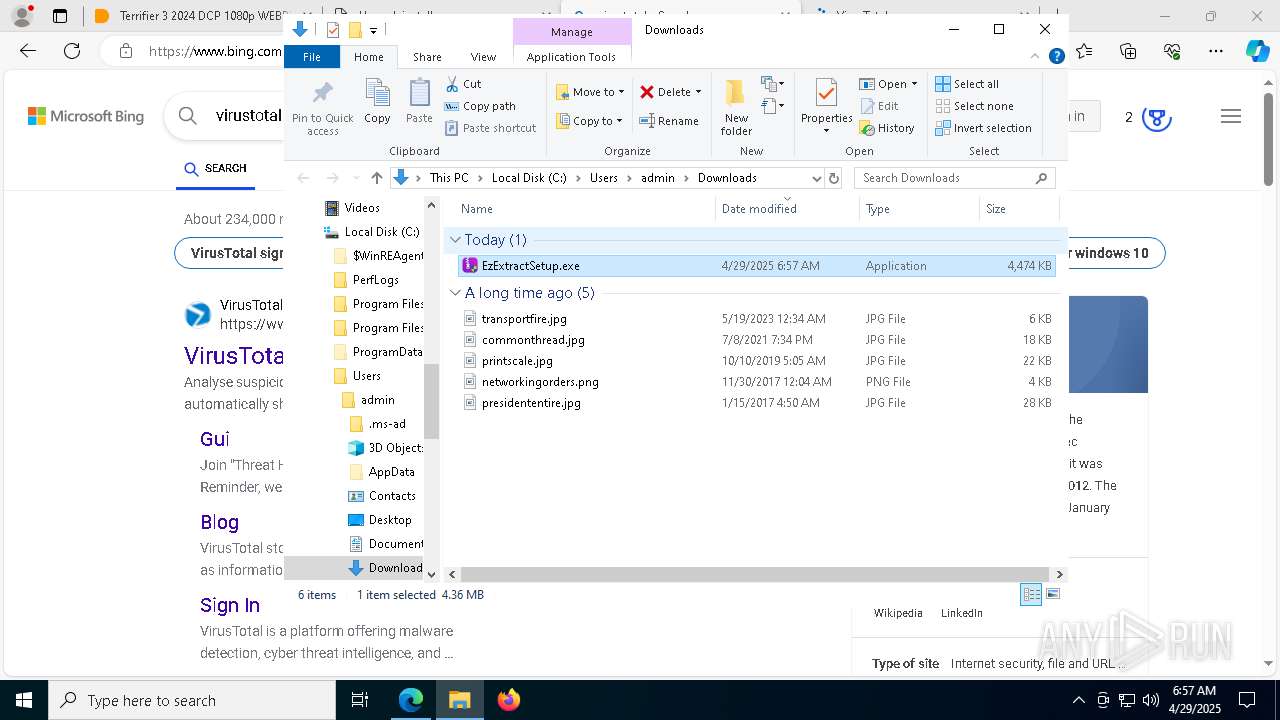The height and width of the screenshot is (720, 1280).
Task: Expand Open button dropdown arrow
Action: [x=914, y=84]
